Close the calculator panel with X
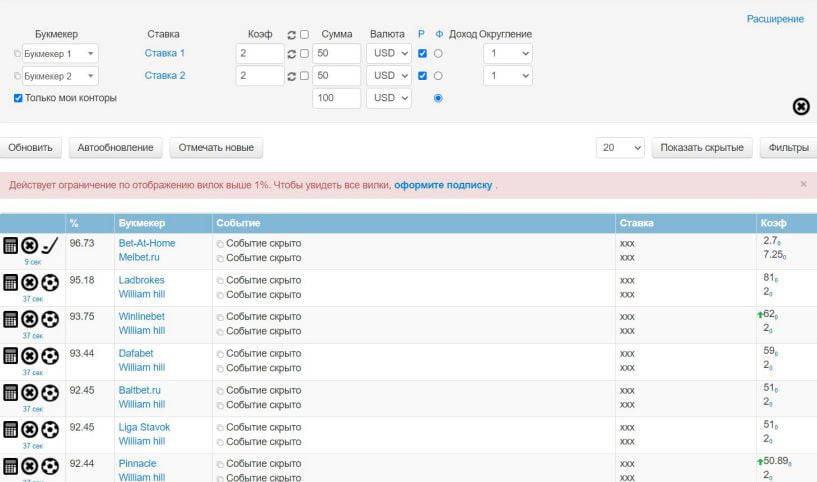The width and height of the screenshot is (817, 482). coord(801,106)
